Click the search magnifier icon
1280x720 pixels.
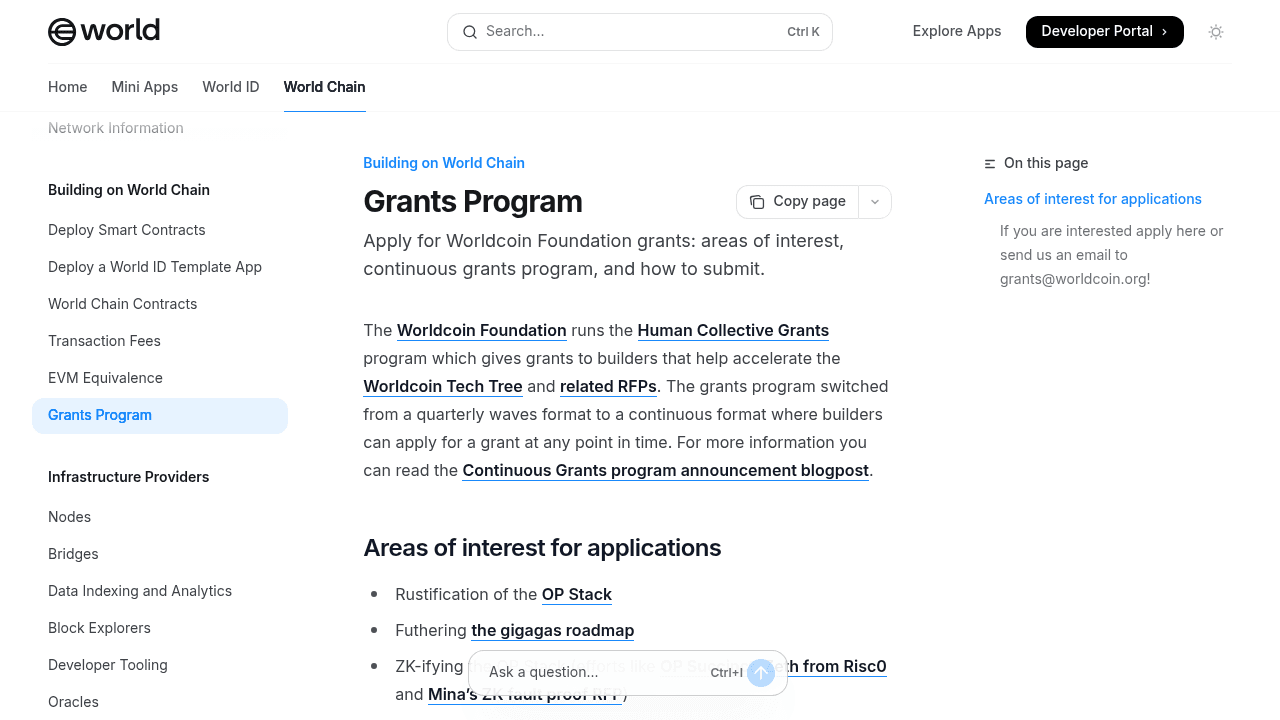coord(470,32)
